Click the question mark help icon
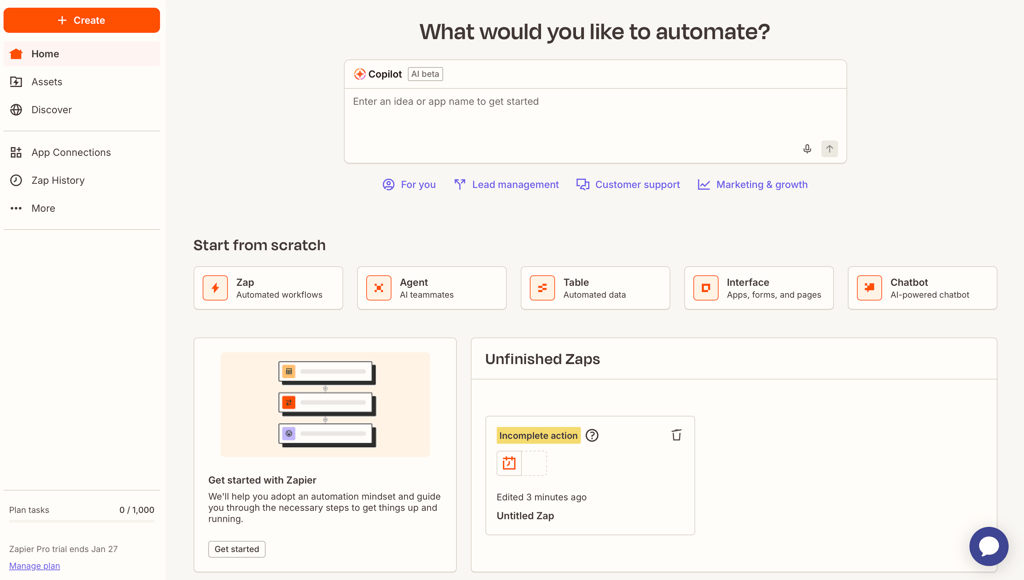 coord(592,436)
